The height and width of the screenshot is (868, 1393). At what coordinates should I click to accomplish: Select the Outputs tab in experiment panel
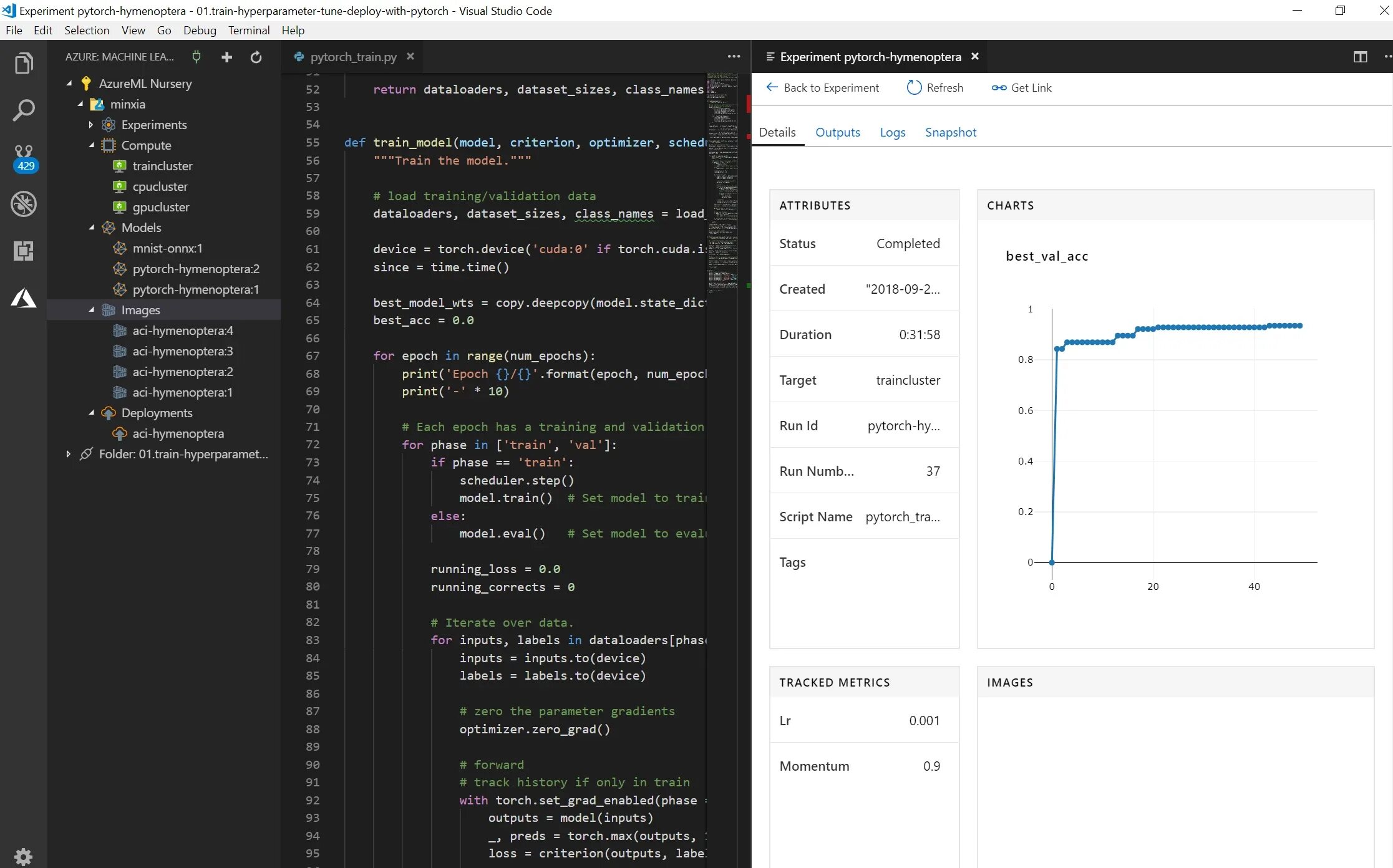coord(838,132)
